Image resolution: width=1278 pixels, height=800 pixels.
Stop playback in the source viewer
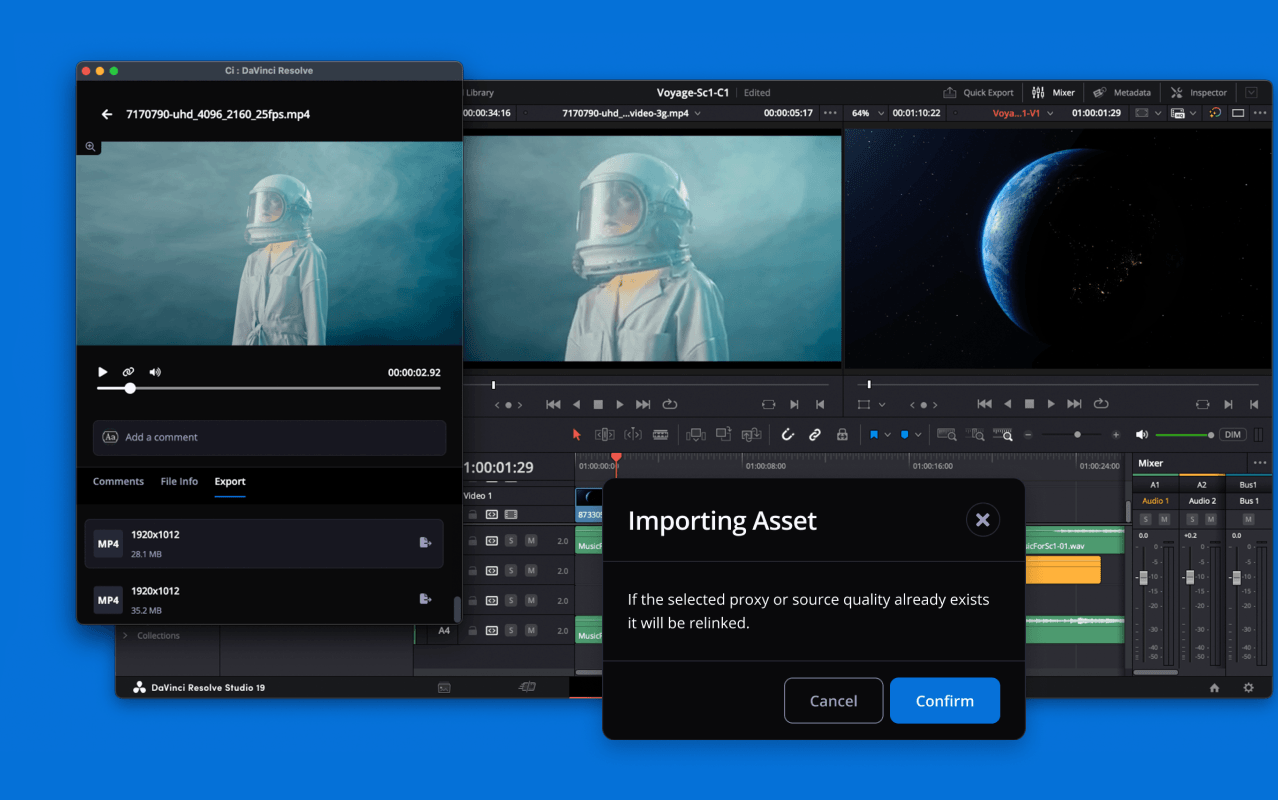[598, 405]
